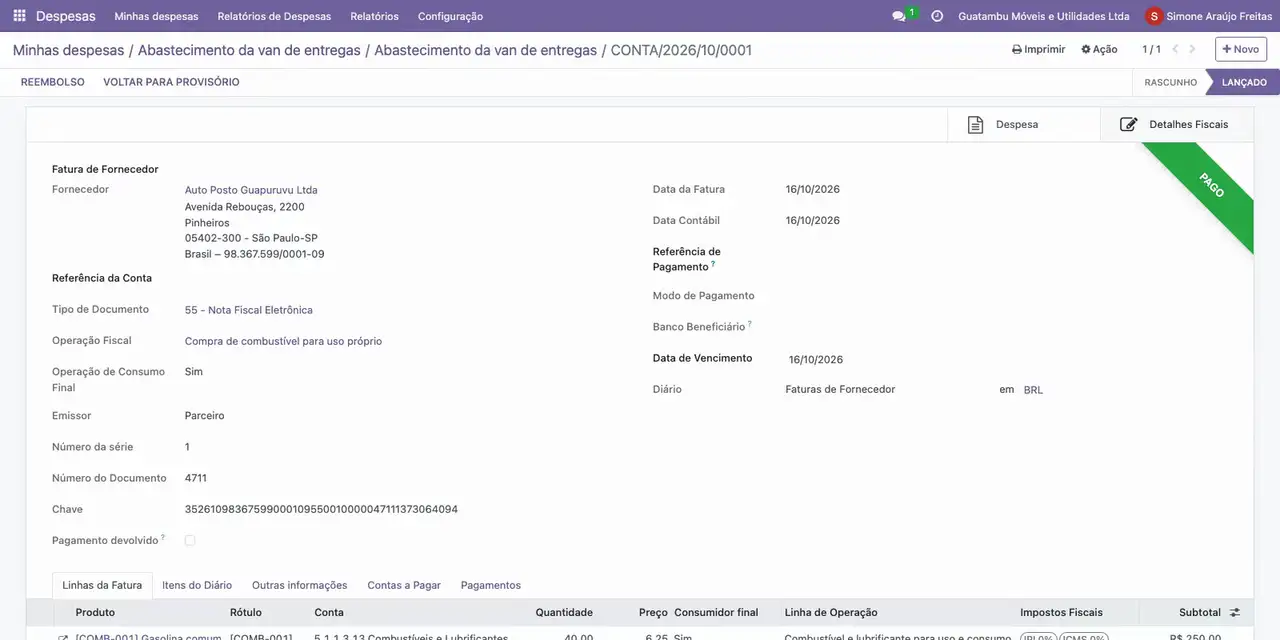The width and height of the screenshot is (1280, 640).
Task: Go to next record arrow
Action: (1192, 49)
